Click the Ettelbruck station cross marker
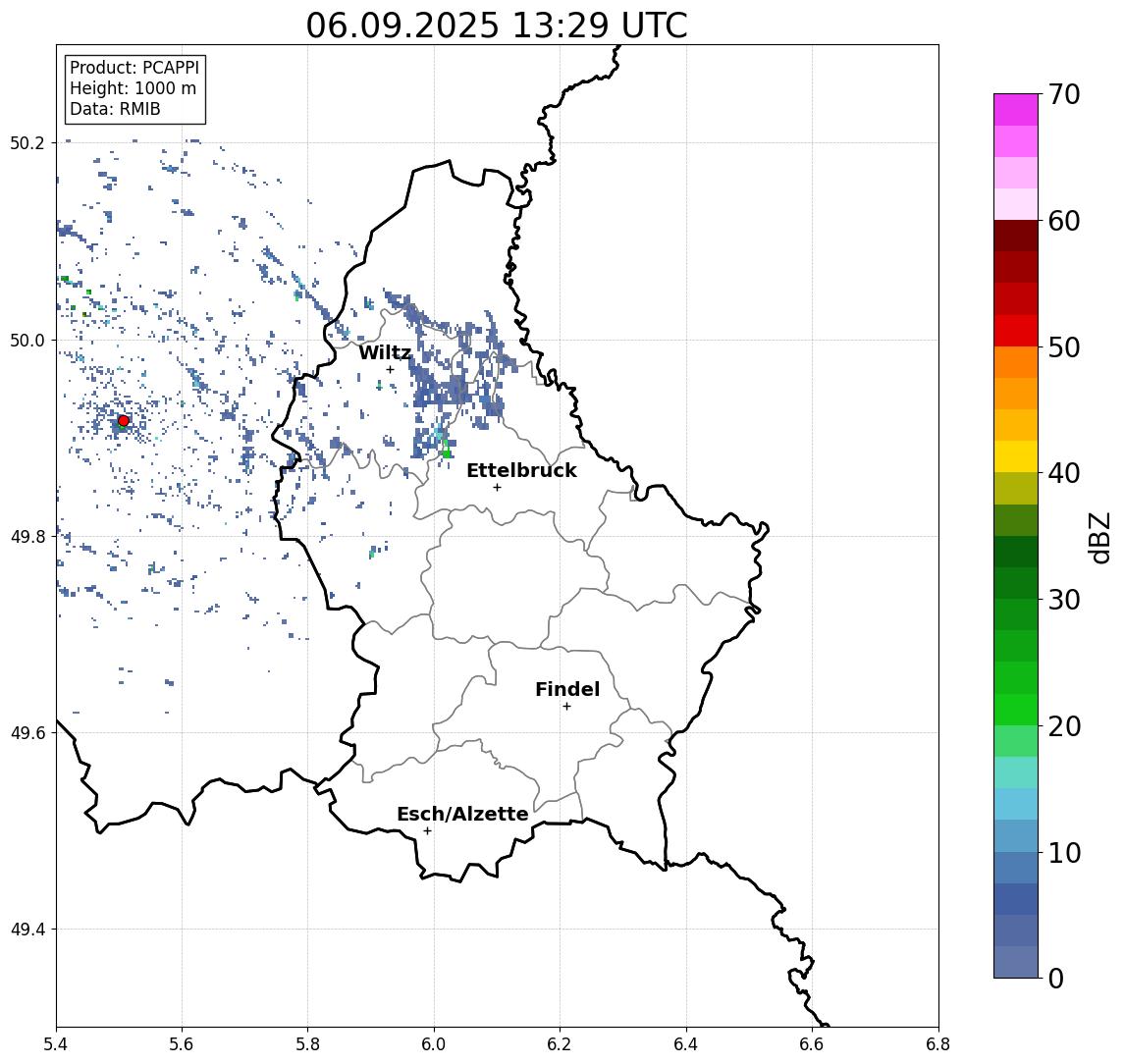 [x=497, y=488]
